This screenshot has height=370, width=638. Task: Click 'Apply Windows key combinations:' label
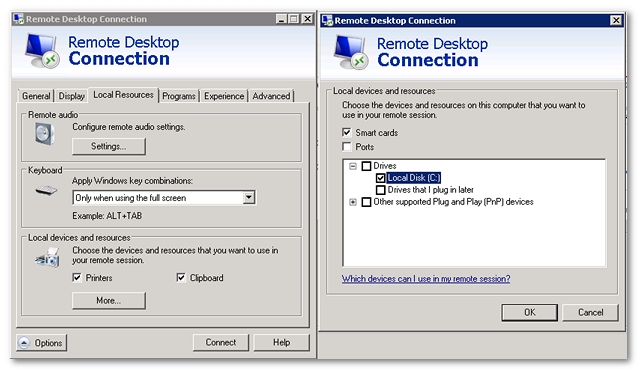click(x=133, y=181)
